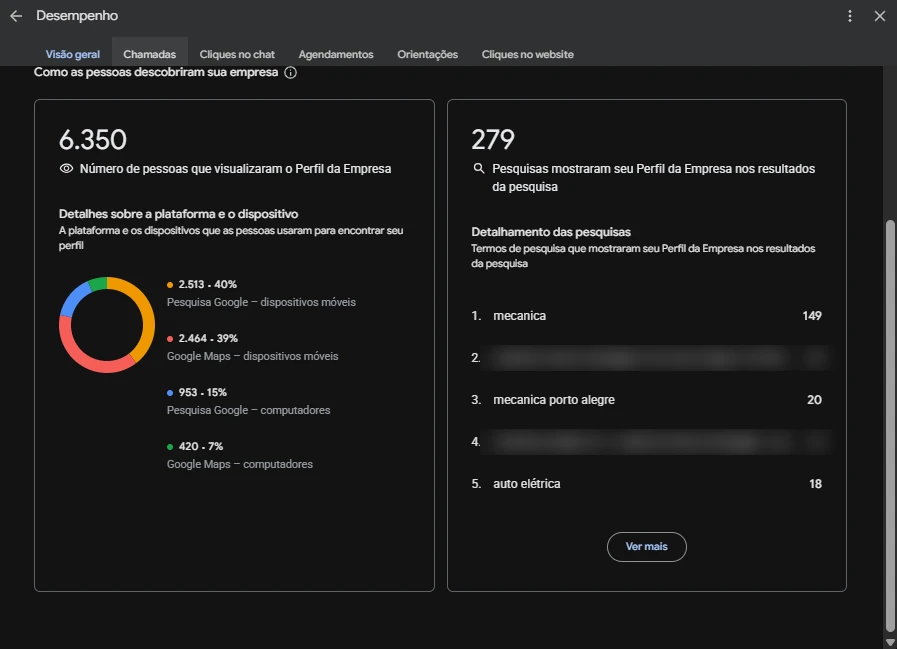The height and width of the screenshot is (649, 897).
Task: Click the blue donut chart segment
Action: coord(73,298)
